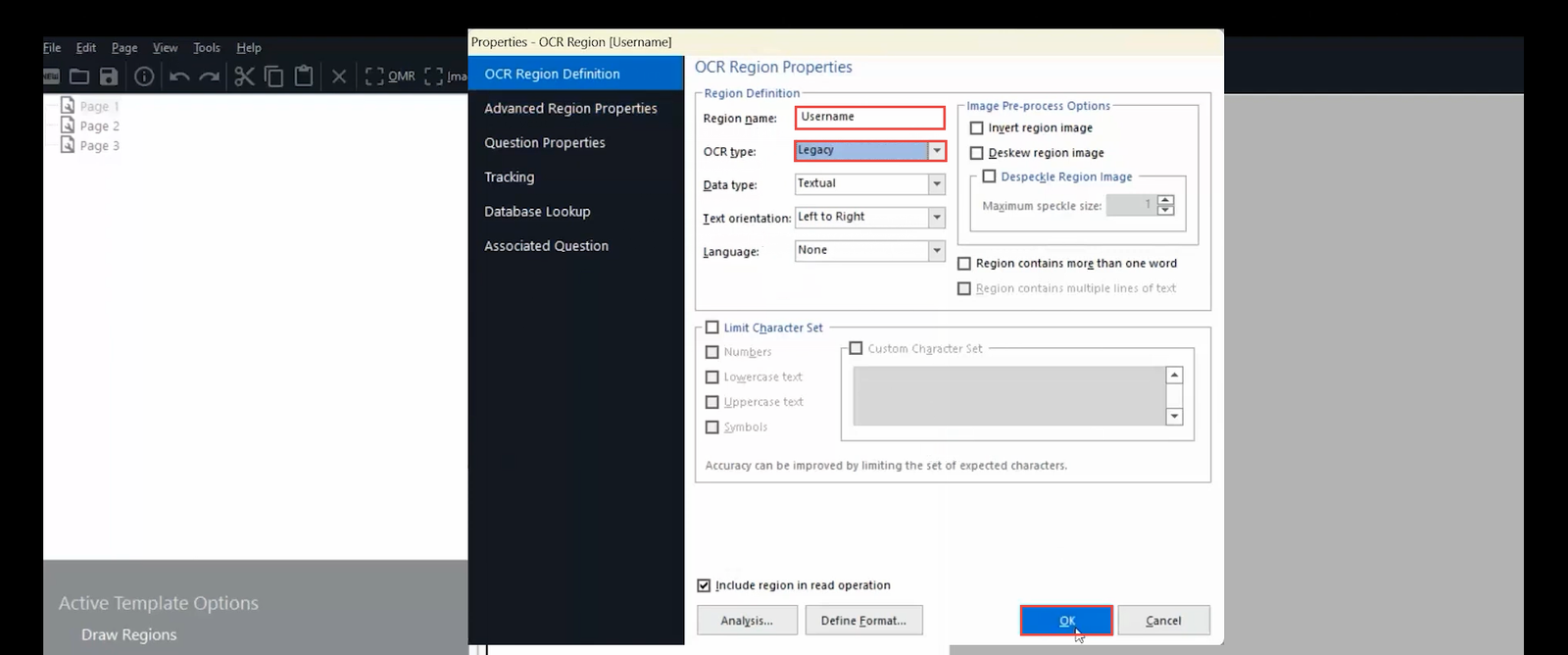Open the information icon in toolbar

[x=144, y=76]
